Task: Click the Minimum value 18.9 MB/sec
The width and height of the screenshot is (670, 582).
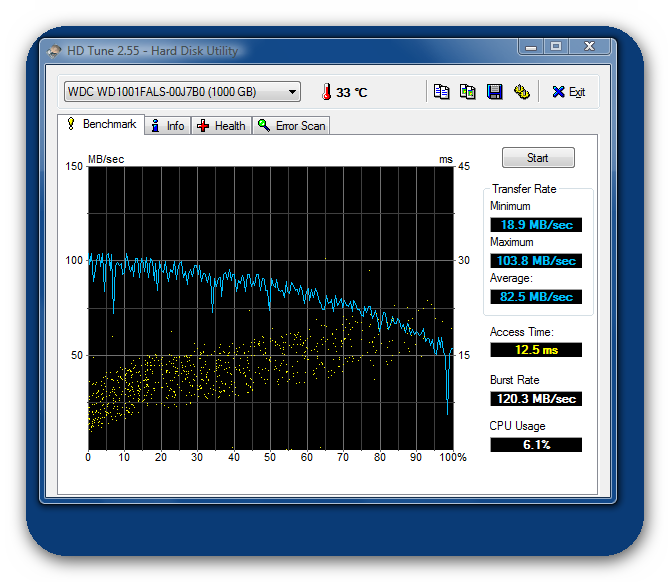Action: click(536, 225)
